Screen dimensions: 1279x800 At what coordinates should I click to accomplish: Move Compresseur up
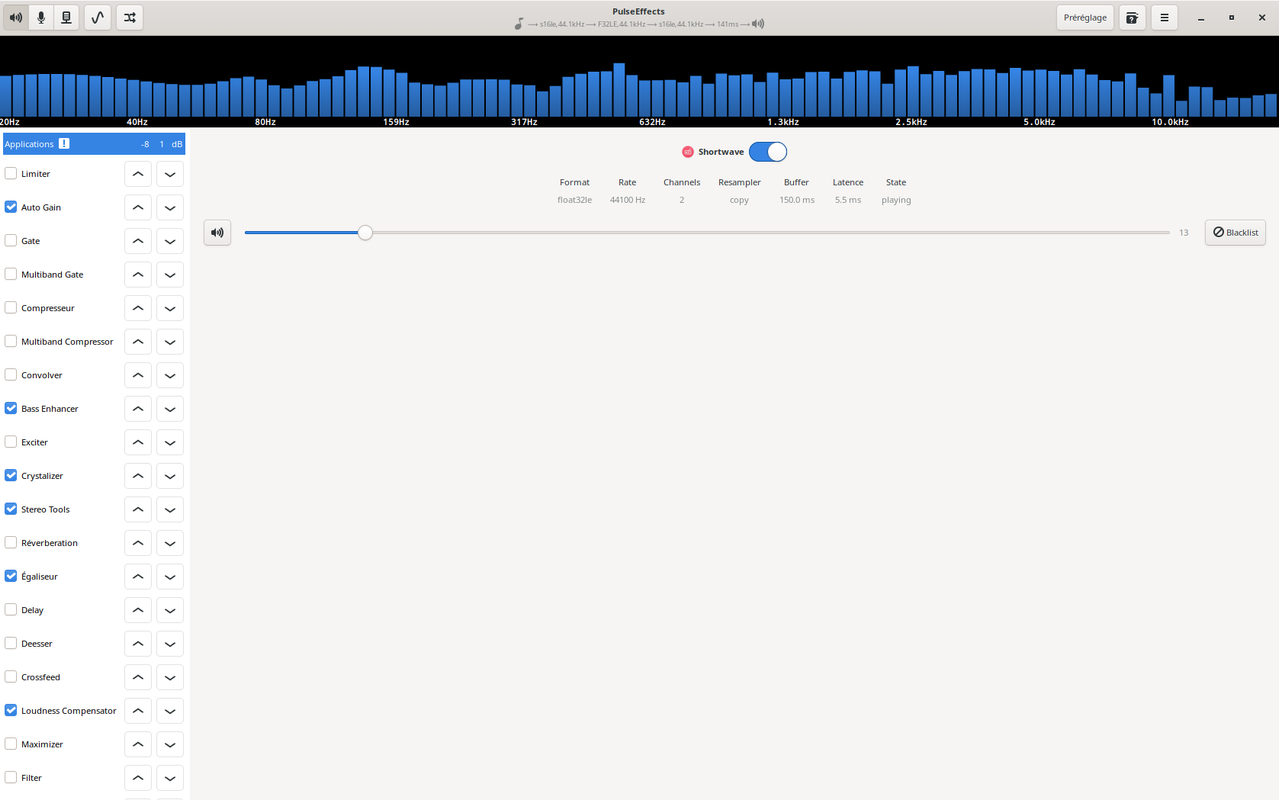(138, 308)
